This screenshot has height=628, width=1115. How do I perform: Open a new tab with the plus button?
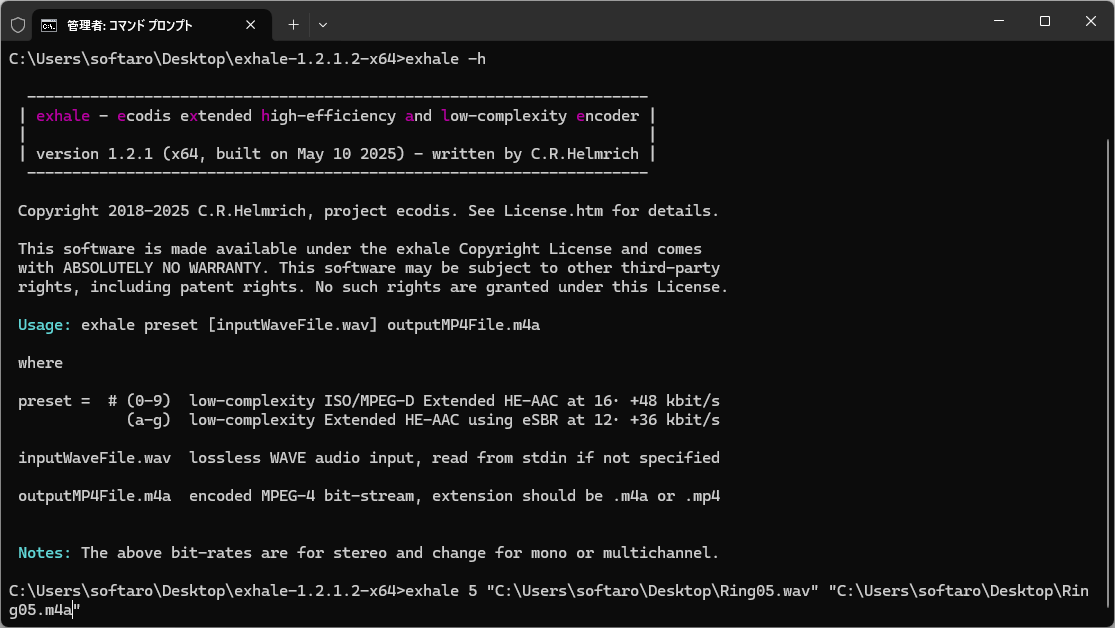[293, 25]
